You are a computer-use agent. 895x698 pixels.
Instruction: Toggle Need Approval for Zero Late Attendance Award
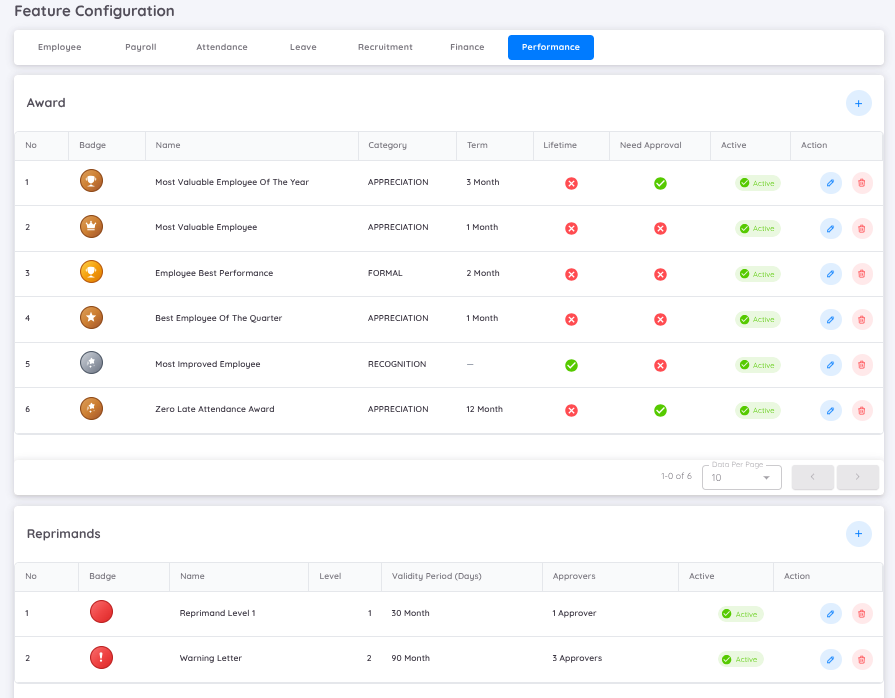point(660,410)
